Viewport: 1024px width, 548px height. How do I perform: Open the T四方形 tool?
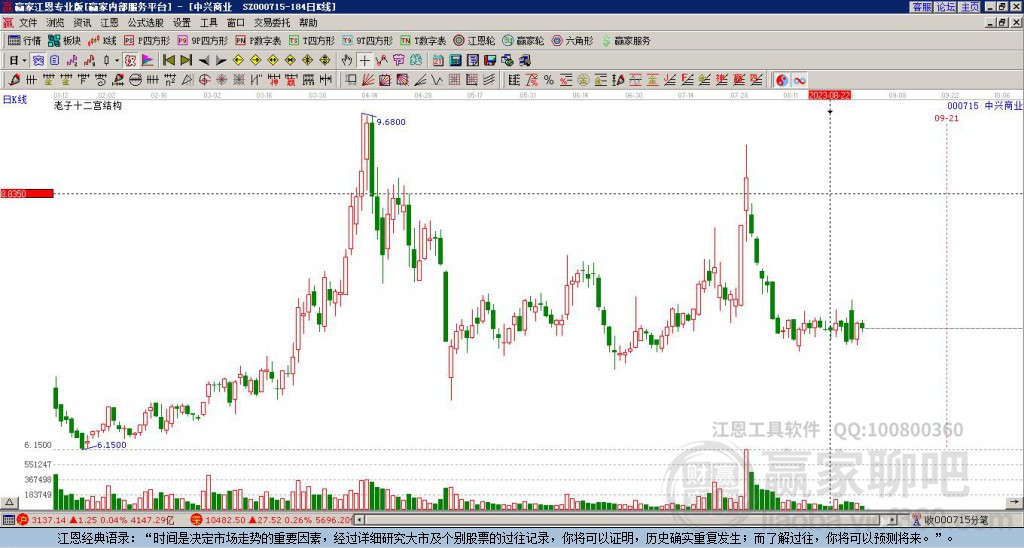312,40
